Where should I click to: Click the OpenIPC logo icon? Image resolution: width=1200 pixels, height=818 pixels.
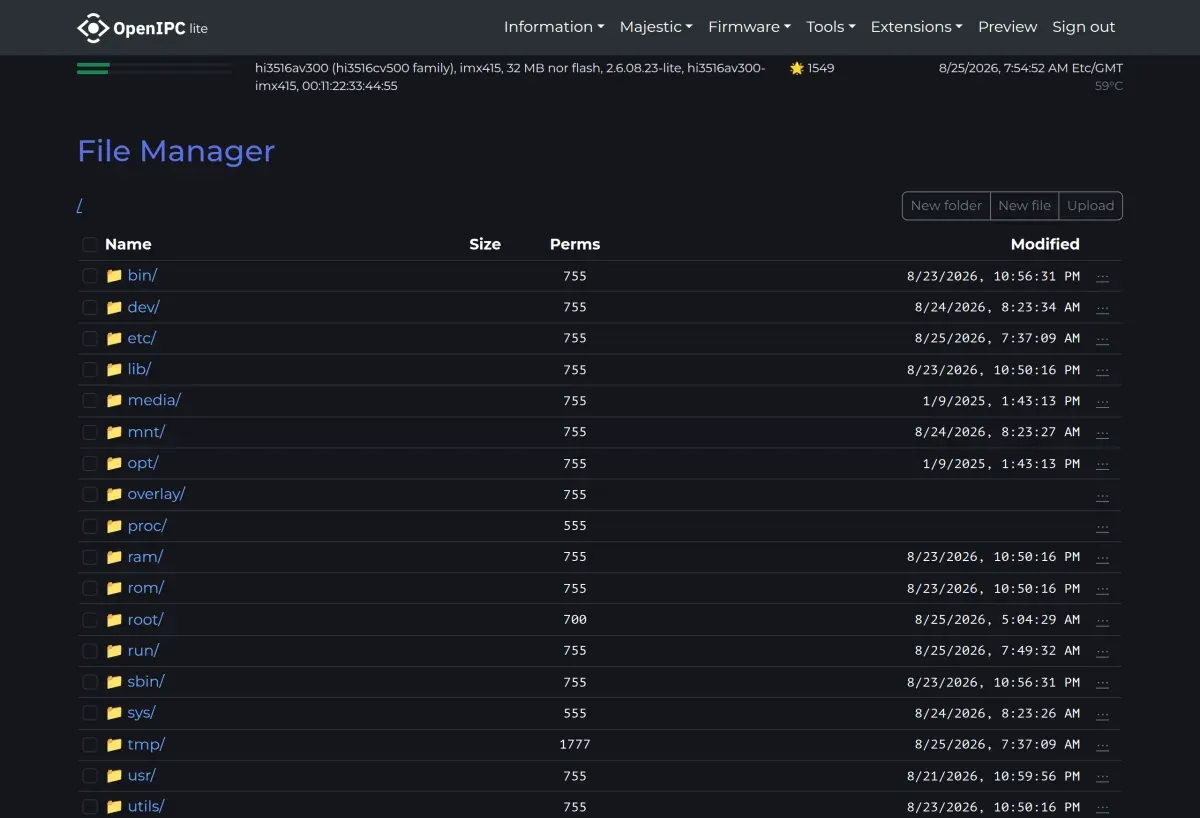(93, 27)
